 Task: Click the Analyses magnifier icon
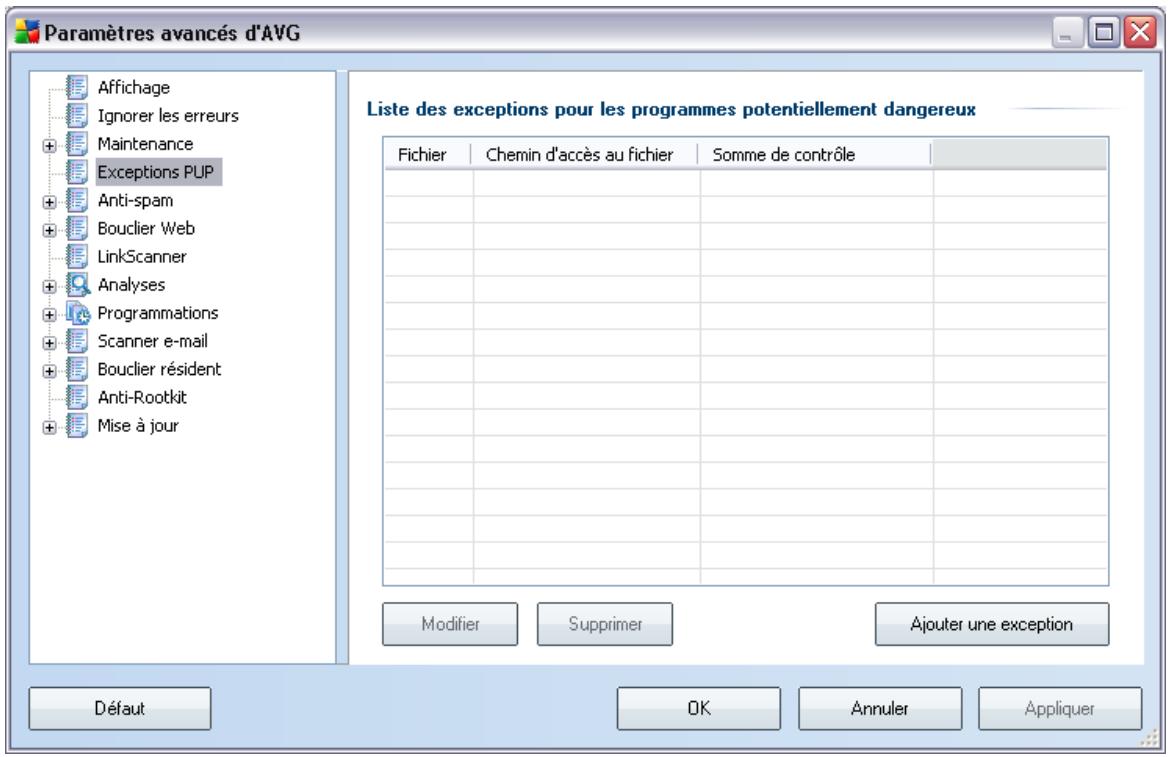[78, 285]
